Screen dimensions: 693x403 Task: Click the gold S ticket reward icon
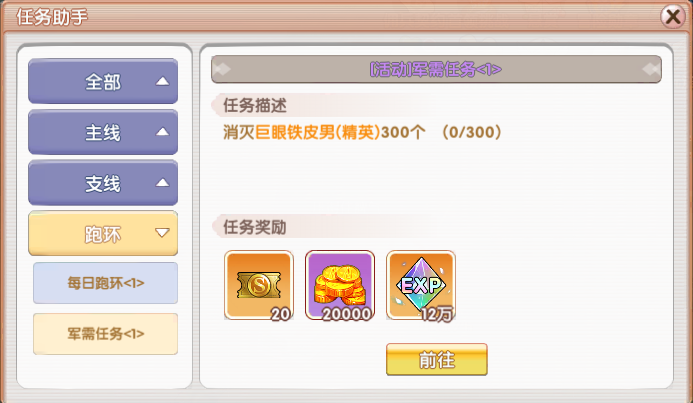coord(259,285)
